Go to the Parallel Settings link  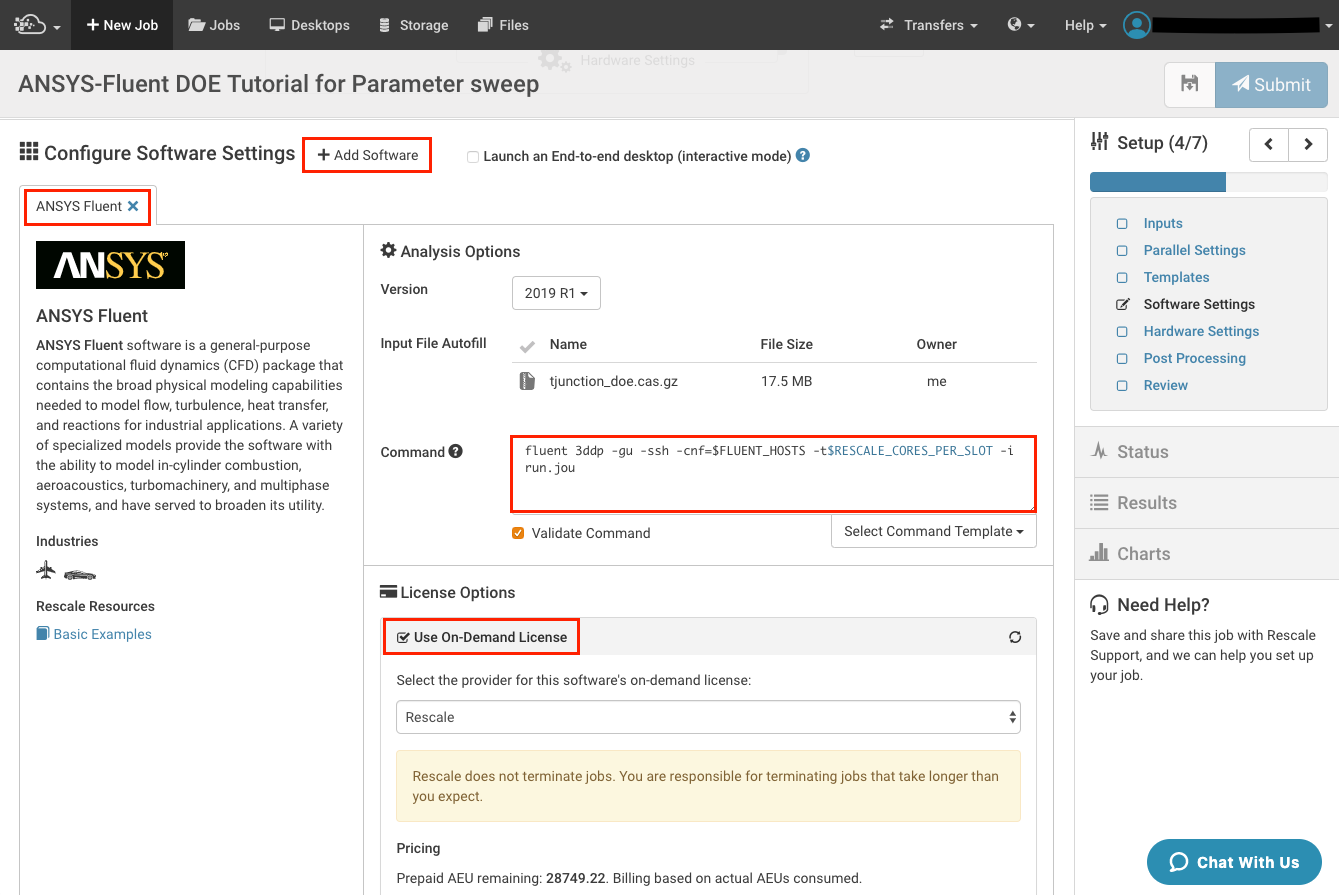[x=1194, y=250]
